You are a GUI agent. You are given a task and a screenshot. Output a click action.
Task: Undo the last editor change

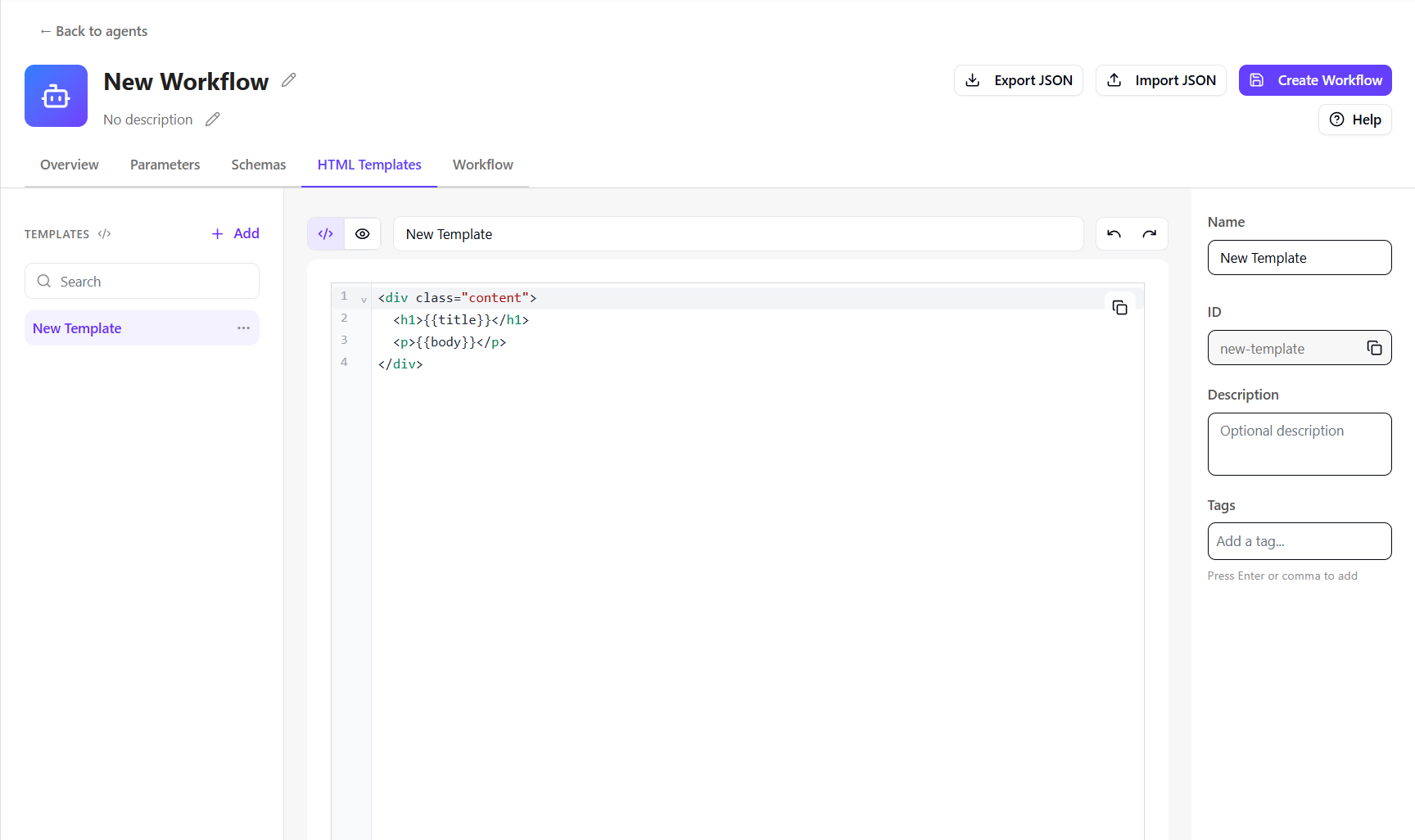(1114, 234)
